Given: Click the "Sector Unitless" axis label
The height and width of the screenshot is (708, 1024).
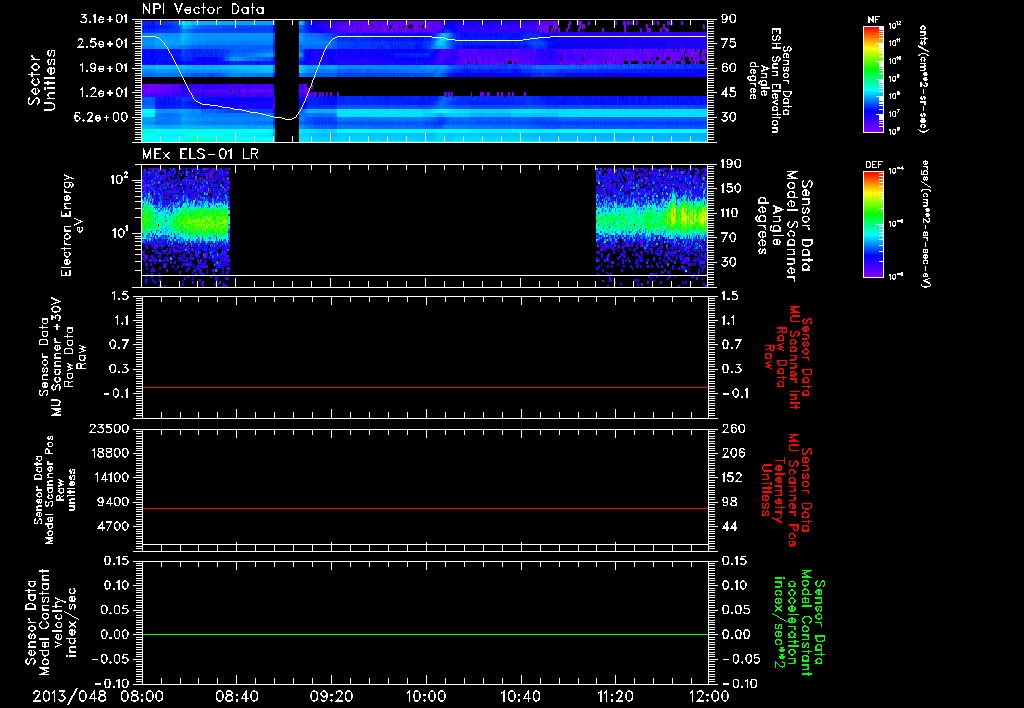Looking at the screenshot, I should (42, 80).
